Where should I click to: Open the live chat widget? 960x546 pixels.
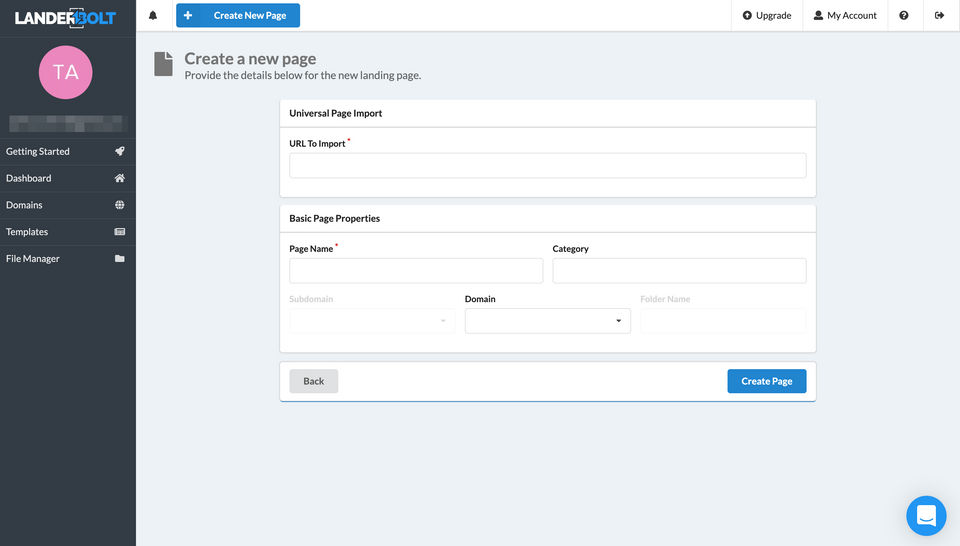coord(926,516)
